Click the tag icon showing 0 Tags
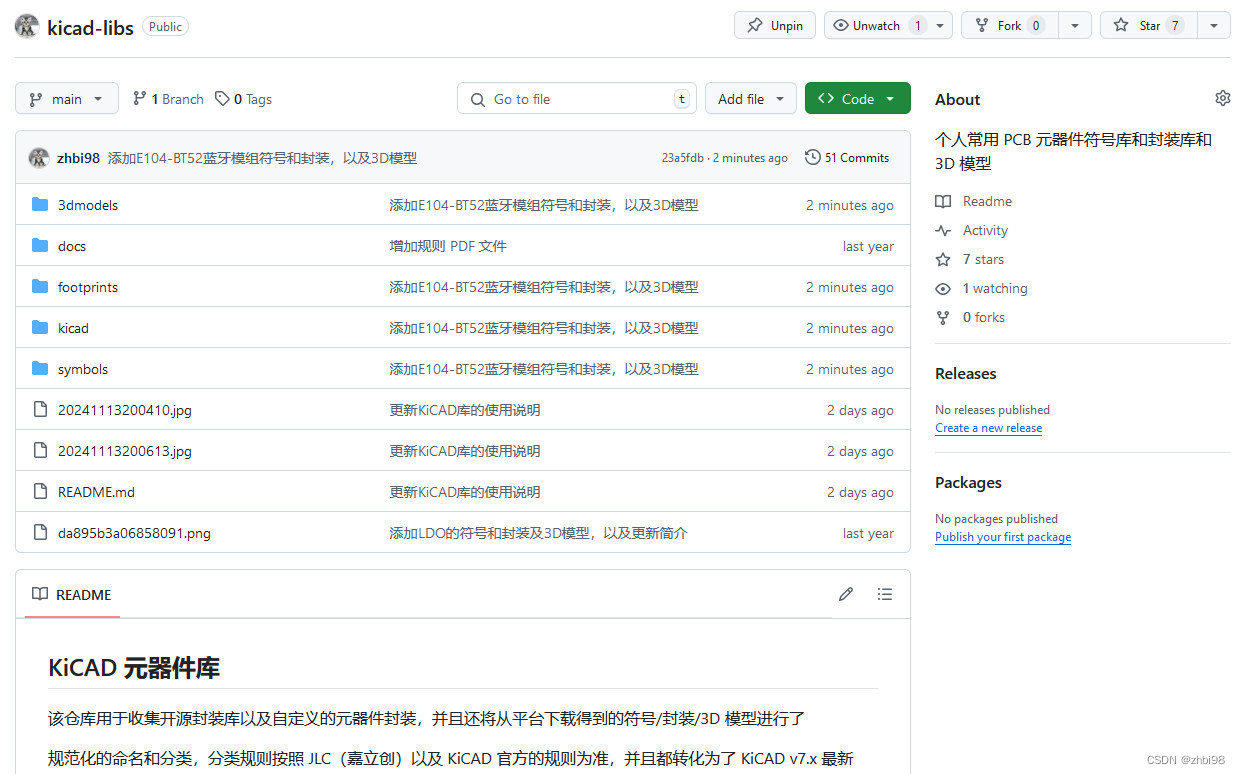The height and width of the screenshot is (774, 1240). point(222,98)
